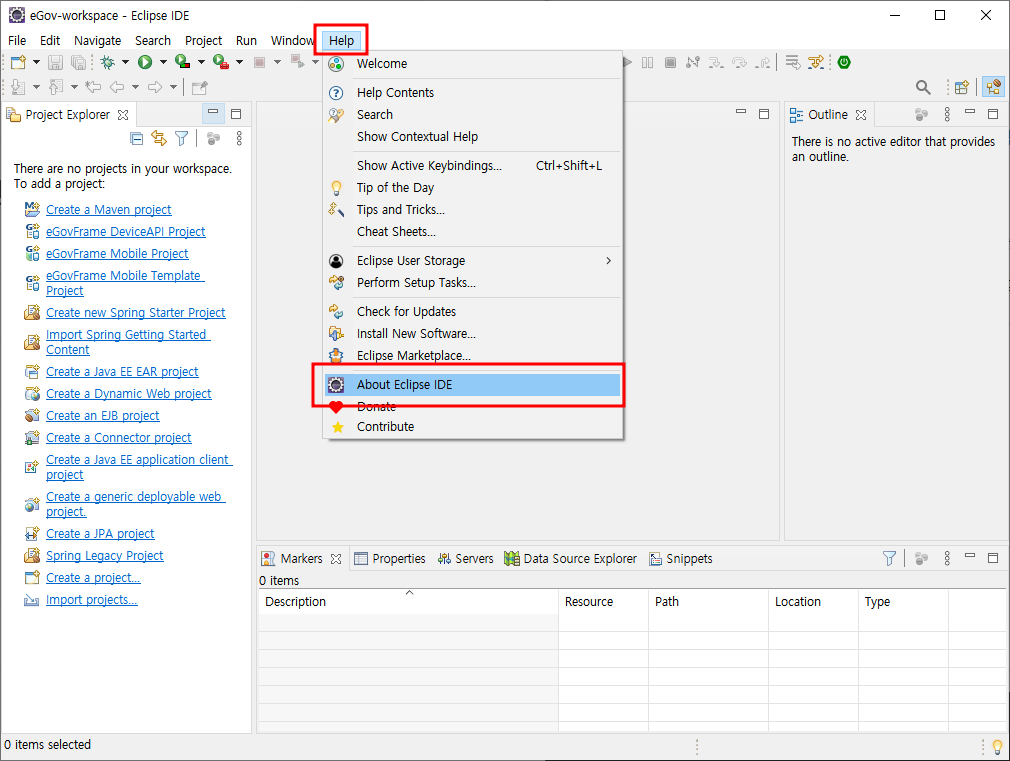Click the Step Over debug icon
The width and height of the screenshot is (1010, 761).
(x=739, y=63)
